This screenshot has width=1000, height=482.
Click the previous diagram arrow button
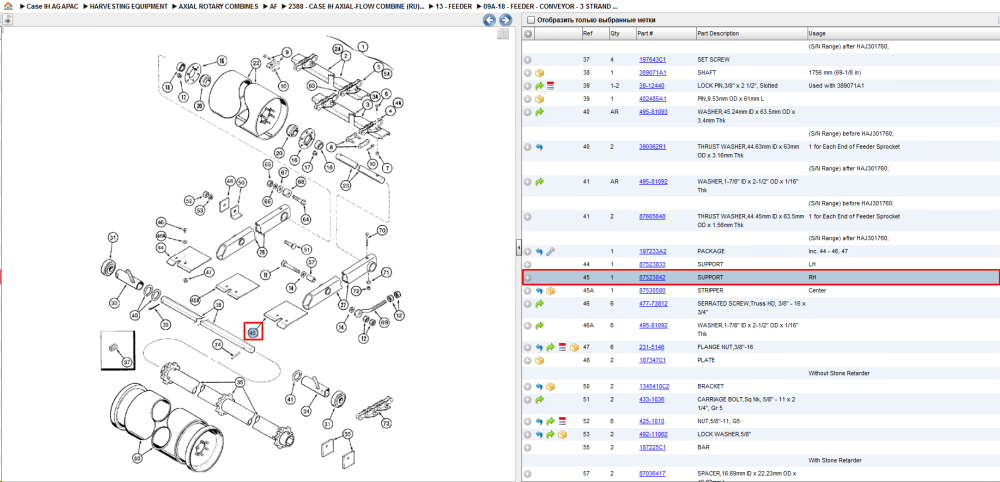click(489, 20)
